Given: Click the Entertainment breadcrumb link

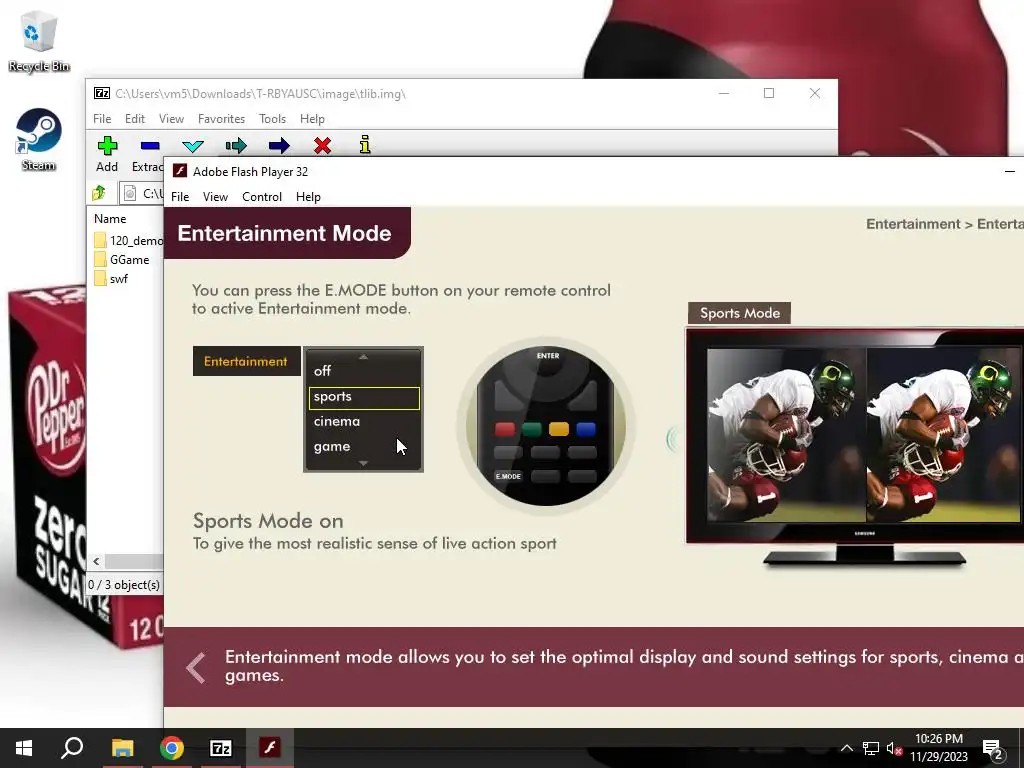Looking at the screenshot, I should 913,224.
